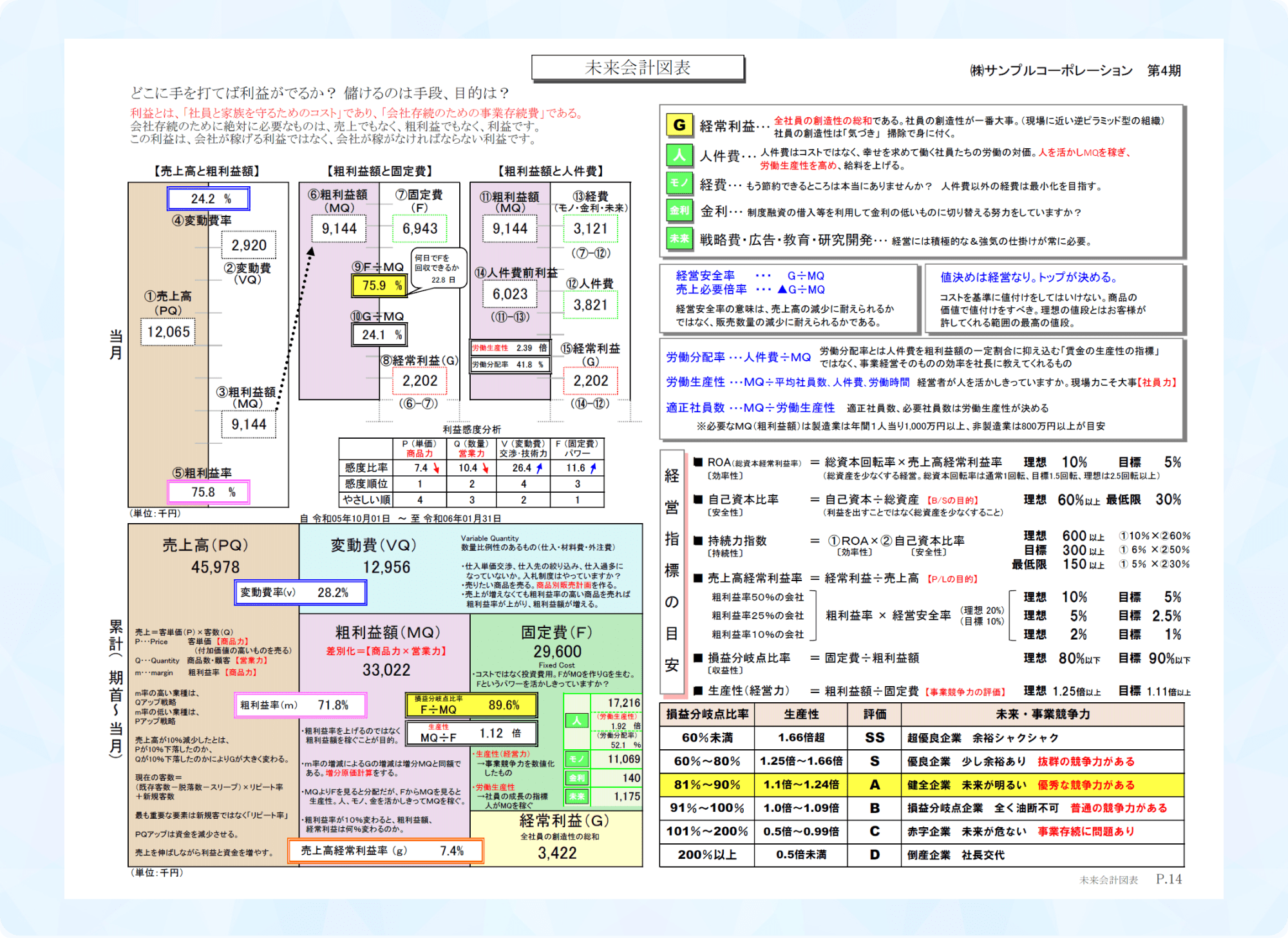Select the 24.1 % G÷MQ box
This screenshot has width=1288, height=938.
379,335
